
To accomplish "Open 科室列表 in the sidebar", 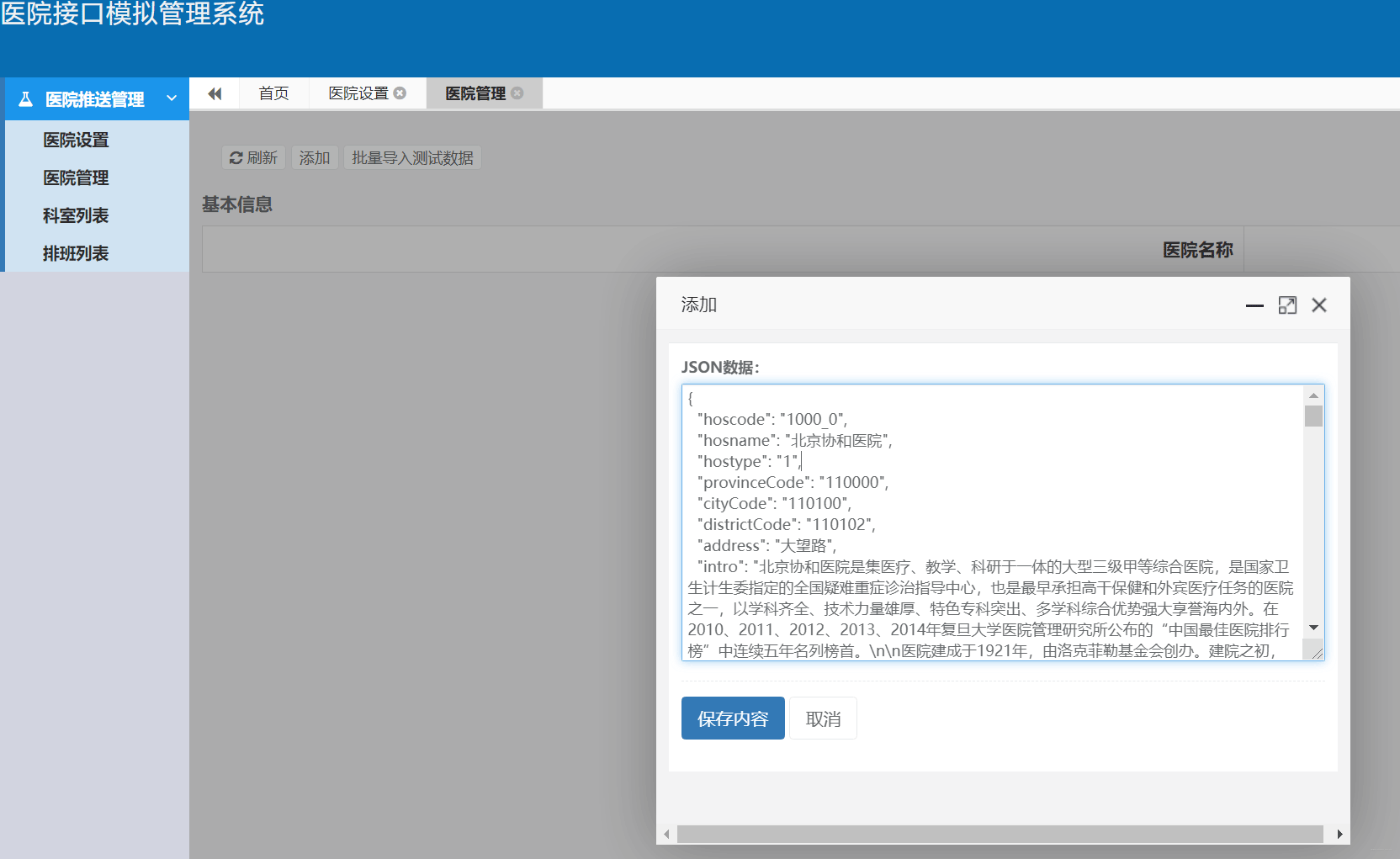I will pyautogui.click(x=75, y=215).
